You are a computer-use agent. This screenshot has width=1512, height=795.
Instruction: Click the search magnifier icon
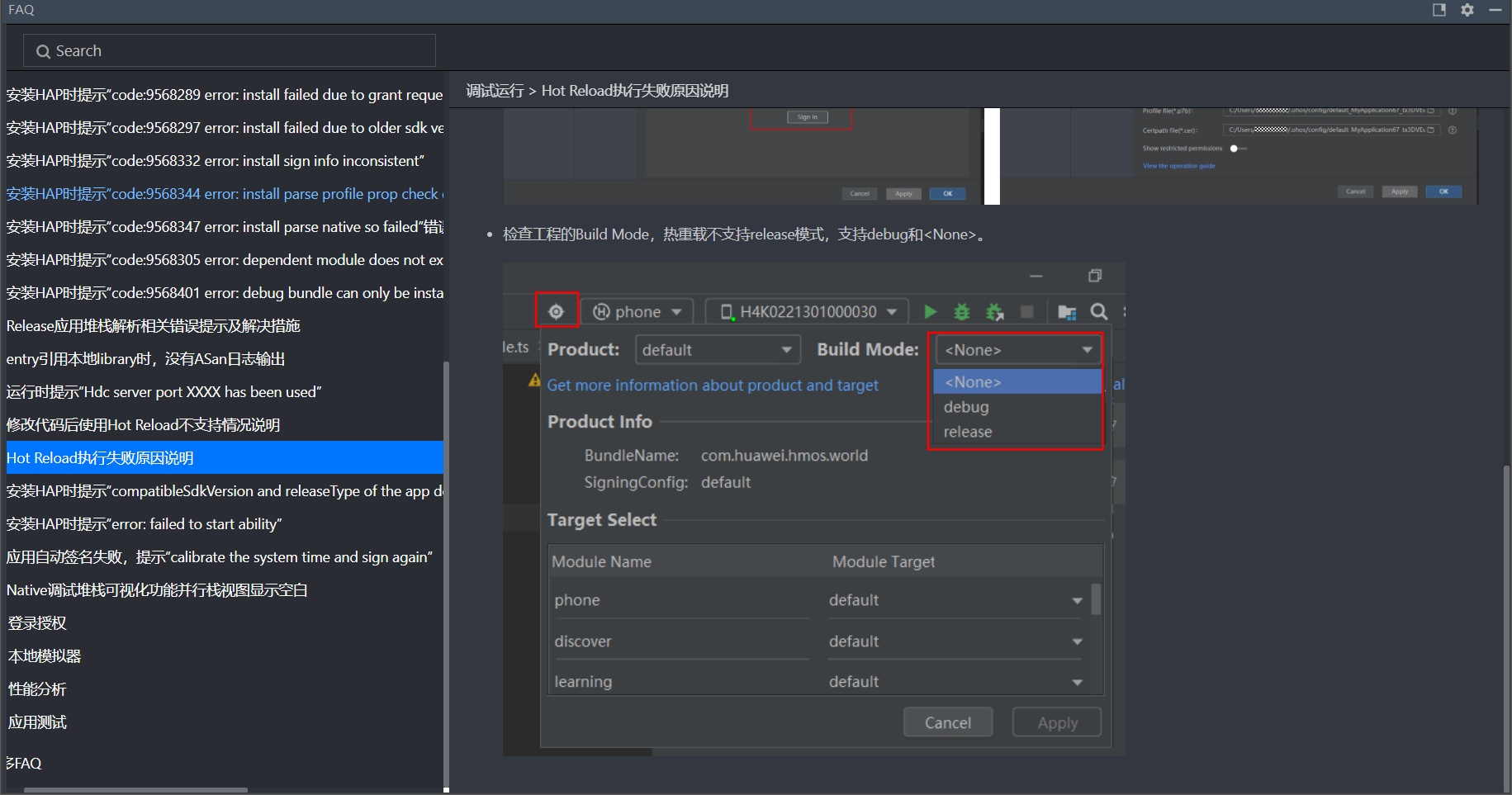pyautogui.click(x=43, y=51)
